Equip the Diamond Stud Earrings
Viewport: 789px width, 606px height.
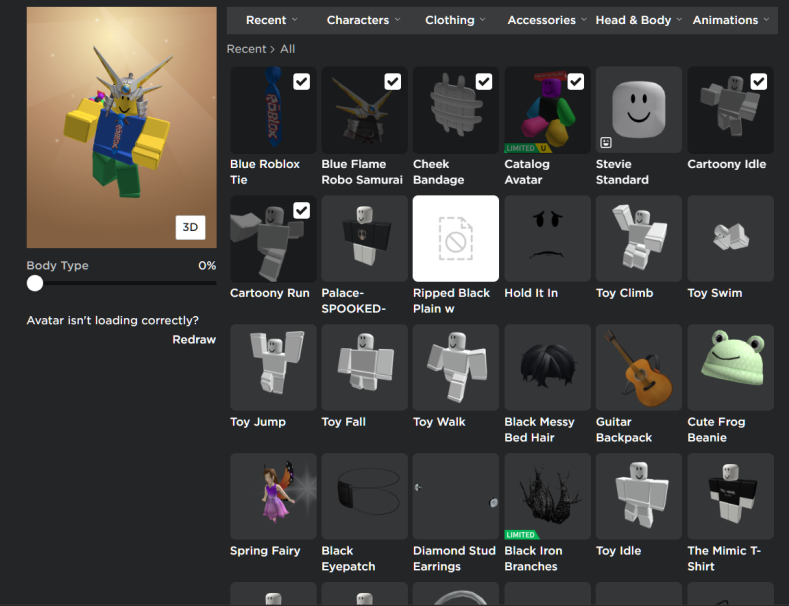pos(456,496)
